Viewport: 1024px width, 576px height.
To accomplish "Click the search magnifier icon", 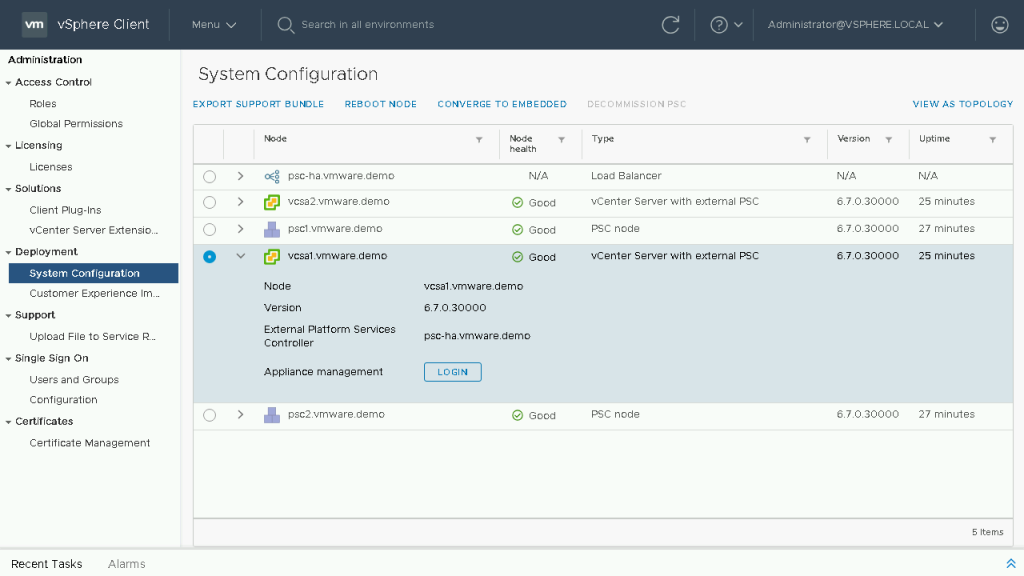I will click(x=285, y=25).
